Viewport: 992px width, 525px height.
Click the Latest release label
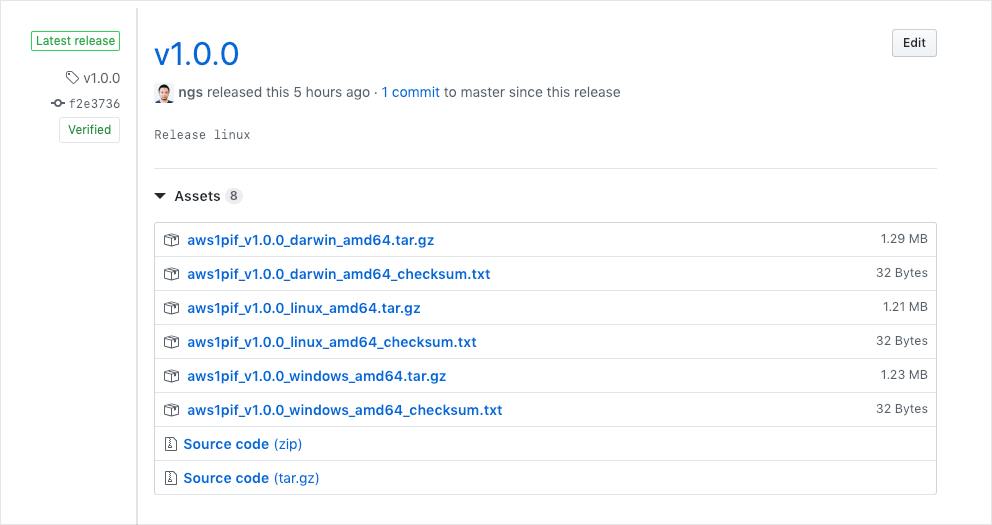76,41
